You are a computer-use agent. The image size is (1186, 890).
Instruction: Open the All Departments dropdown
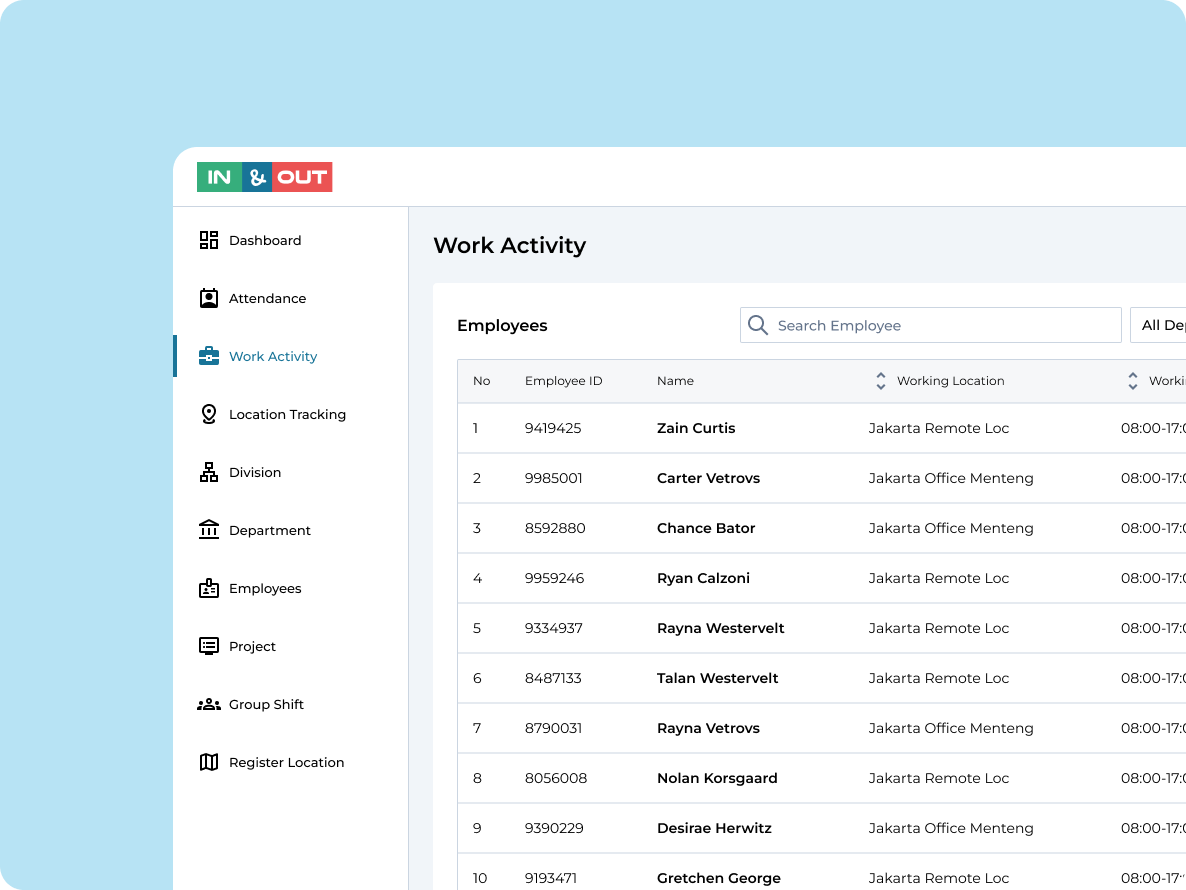pos(1160,325)
